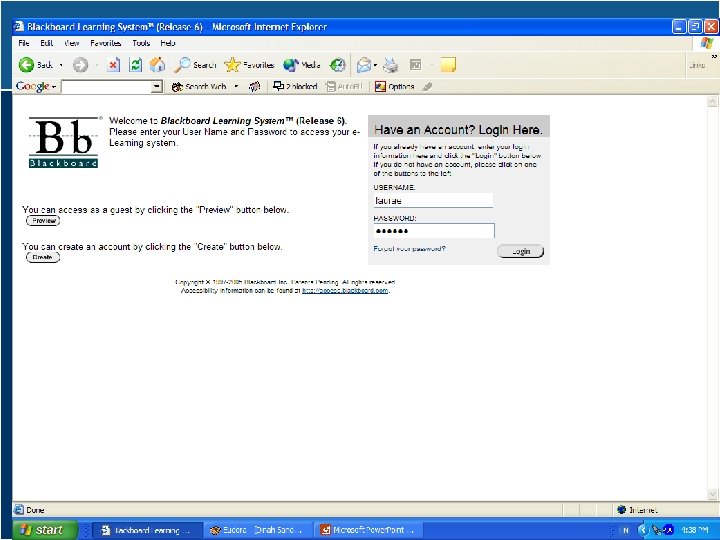Screen dimensions: 720x540
Task: Click the Google toolbar news icon
Action: click(254, 86)
